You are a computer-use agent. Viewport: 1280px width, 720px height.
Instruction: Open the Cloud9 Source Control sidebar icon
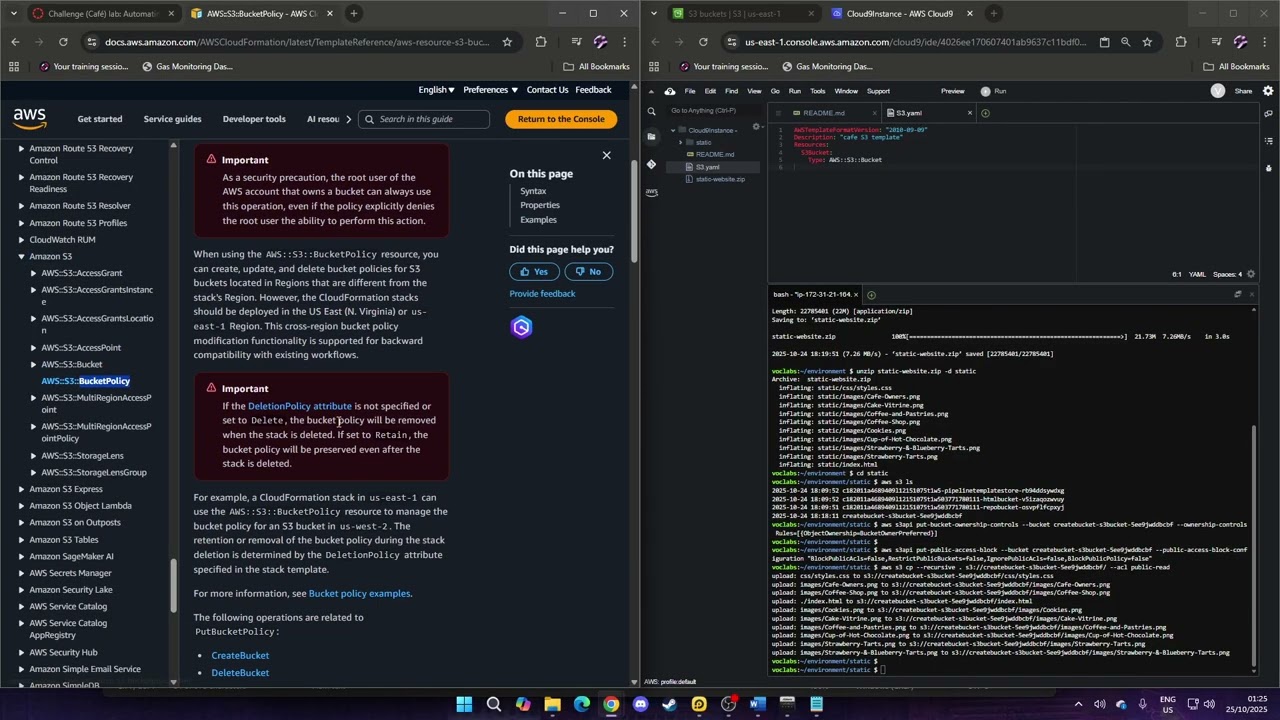pyautogui.click(x=652, y=164)
